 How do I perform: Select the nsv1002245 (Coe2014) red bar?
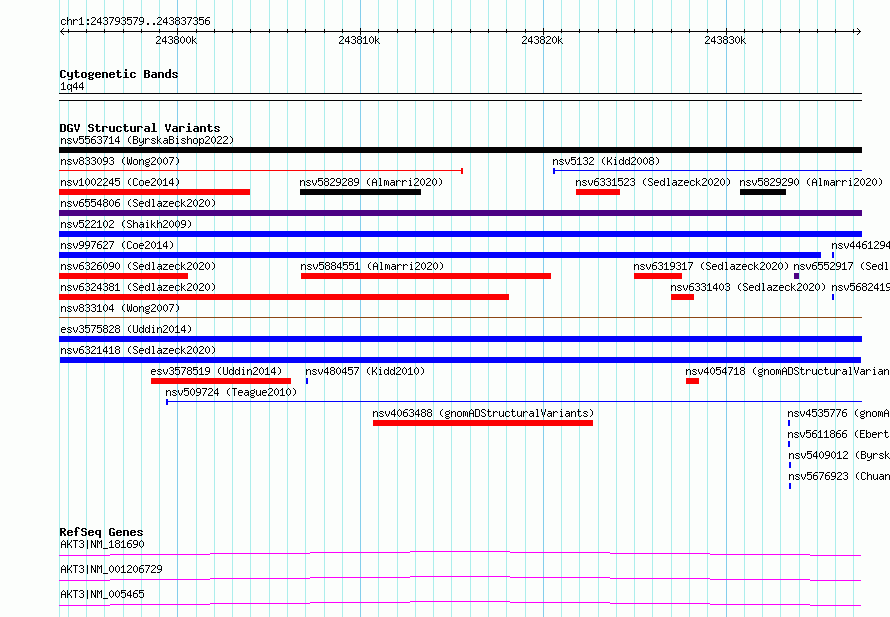(154, 192)
